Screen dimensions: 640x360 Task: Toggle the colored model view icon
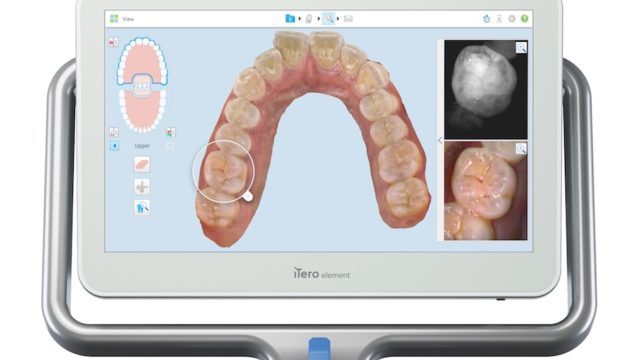tap(171, 132)
